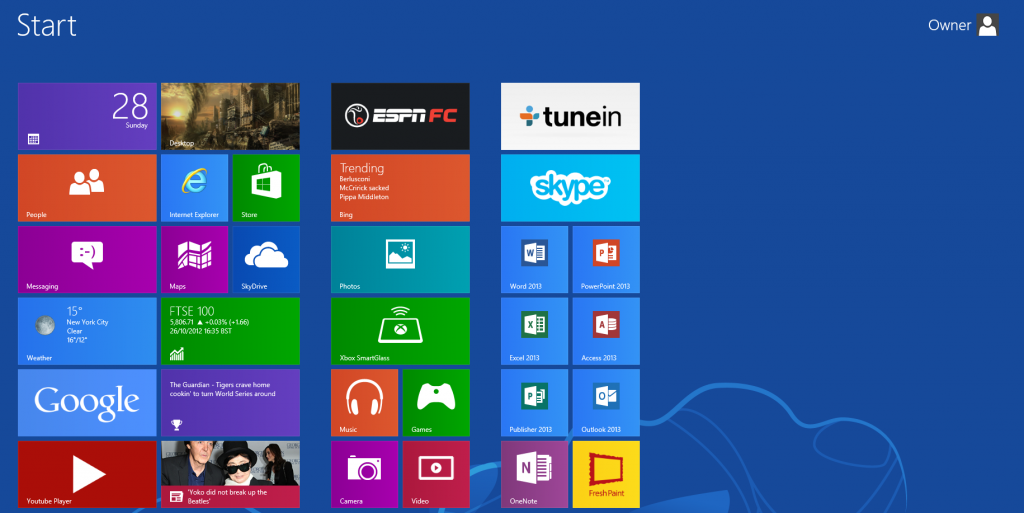Open the Yoko news story tile
This screenshot has width=1024, height=513.
pyautogui.click(x=230, y=474)
